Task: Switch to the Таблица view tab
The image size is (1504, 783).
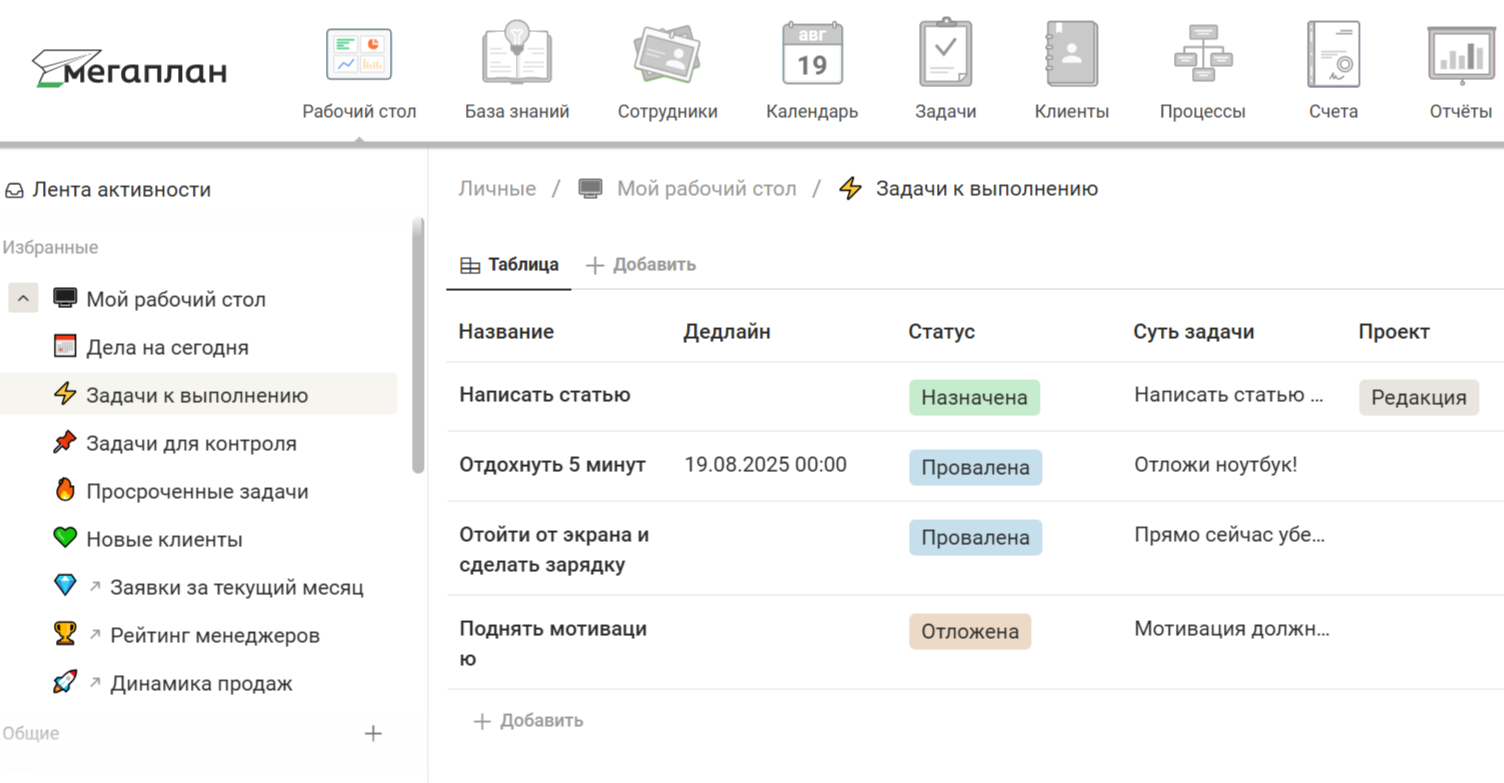Action: tap(509, 265)
